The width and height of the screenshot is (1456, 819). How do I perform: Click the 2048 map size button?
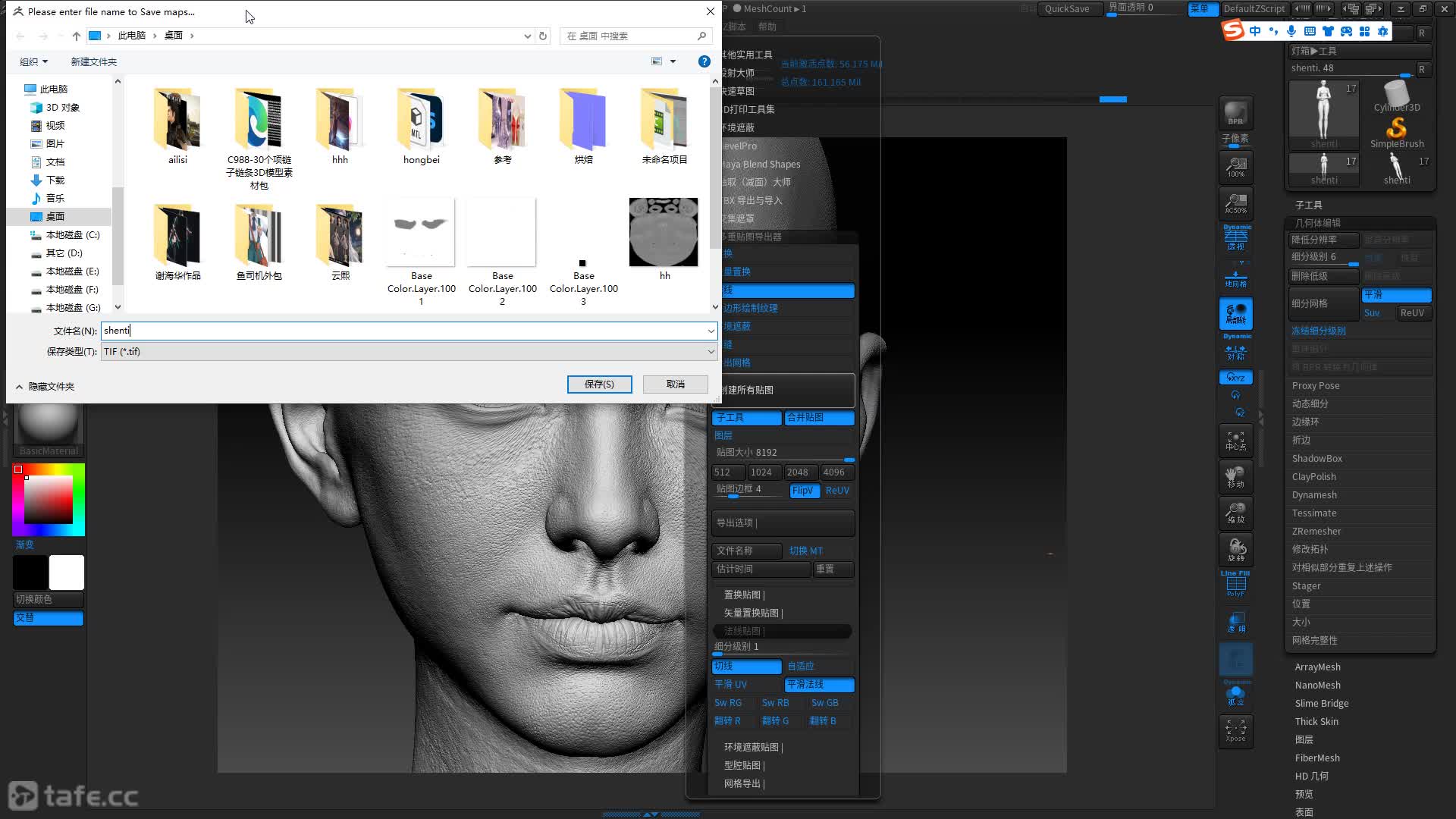click(x=801, y=472)
